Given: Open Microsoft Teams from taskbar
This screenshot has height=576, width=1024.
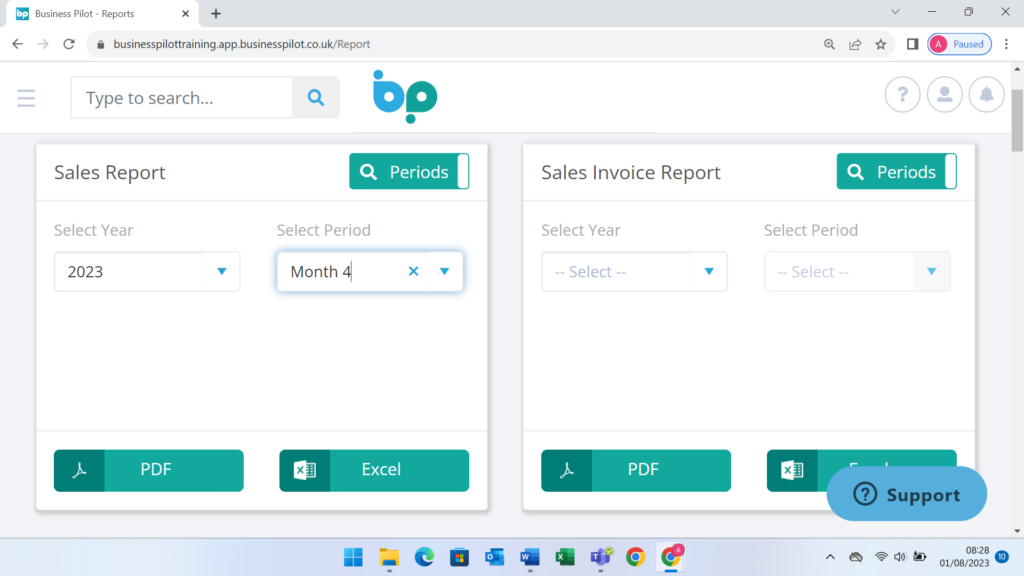Looking at the screenshot, I should pyautogui.click(x=601, y=557).
